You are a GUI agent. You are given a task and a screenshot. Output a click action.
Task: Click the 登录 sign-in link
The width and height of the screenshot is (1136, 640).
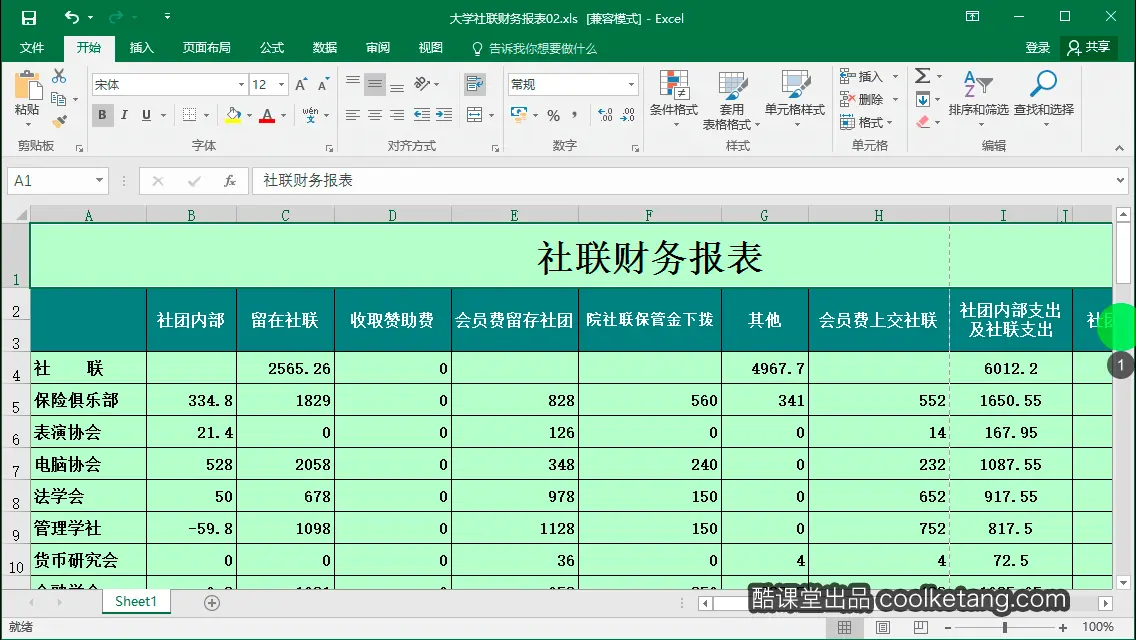click(x=1037, y=48)
